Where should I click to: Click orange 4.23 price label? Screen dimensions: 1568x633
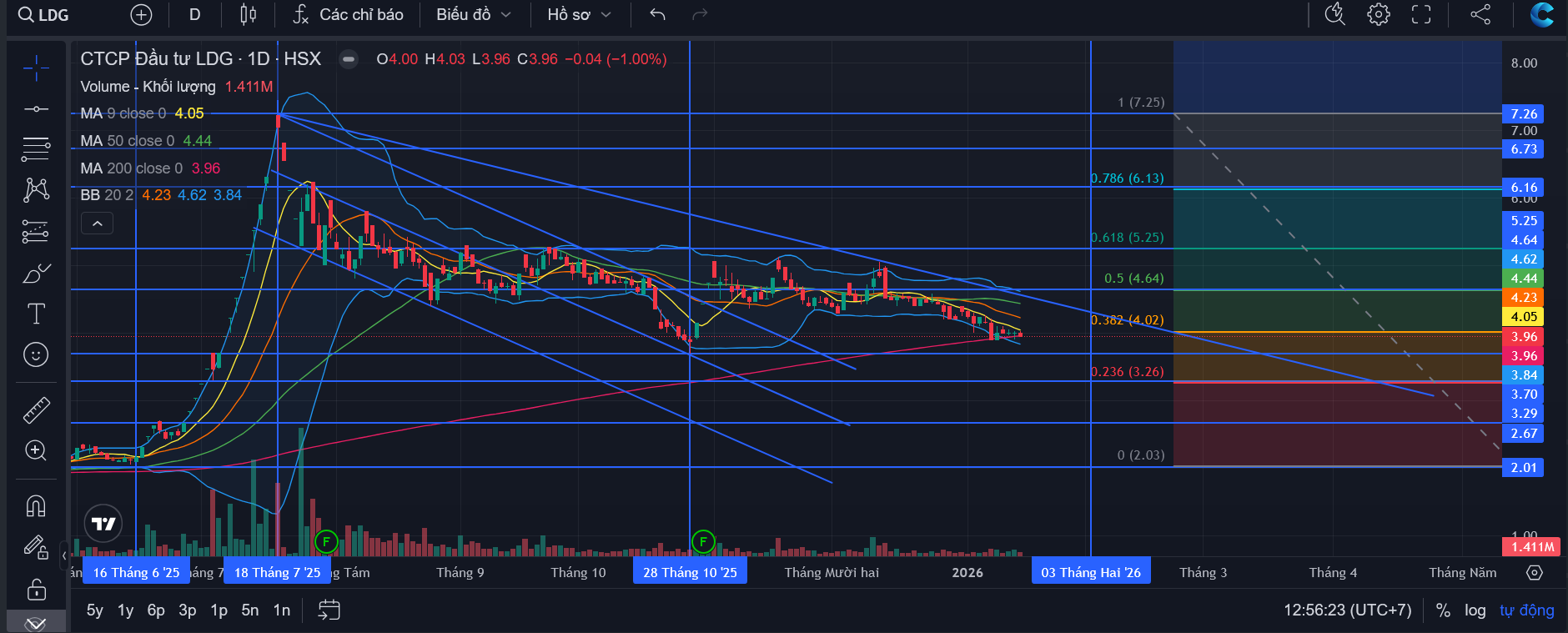(x=1523, y=298)
